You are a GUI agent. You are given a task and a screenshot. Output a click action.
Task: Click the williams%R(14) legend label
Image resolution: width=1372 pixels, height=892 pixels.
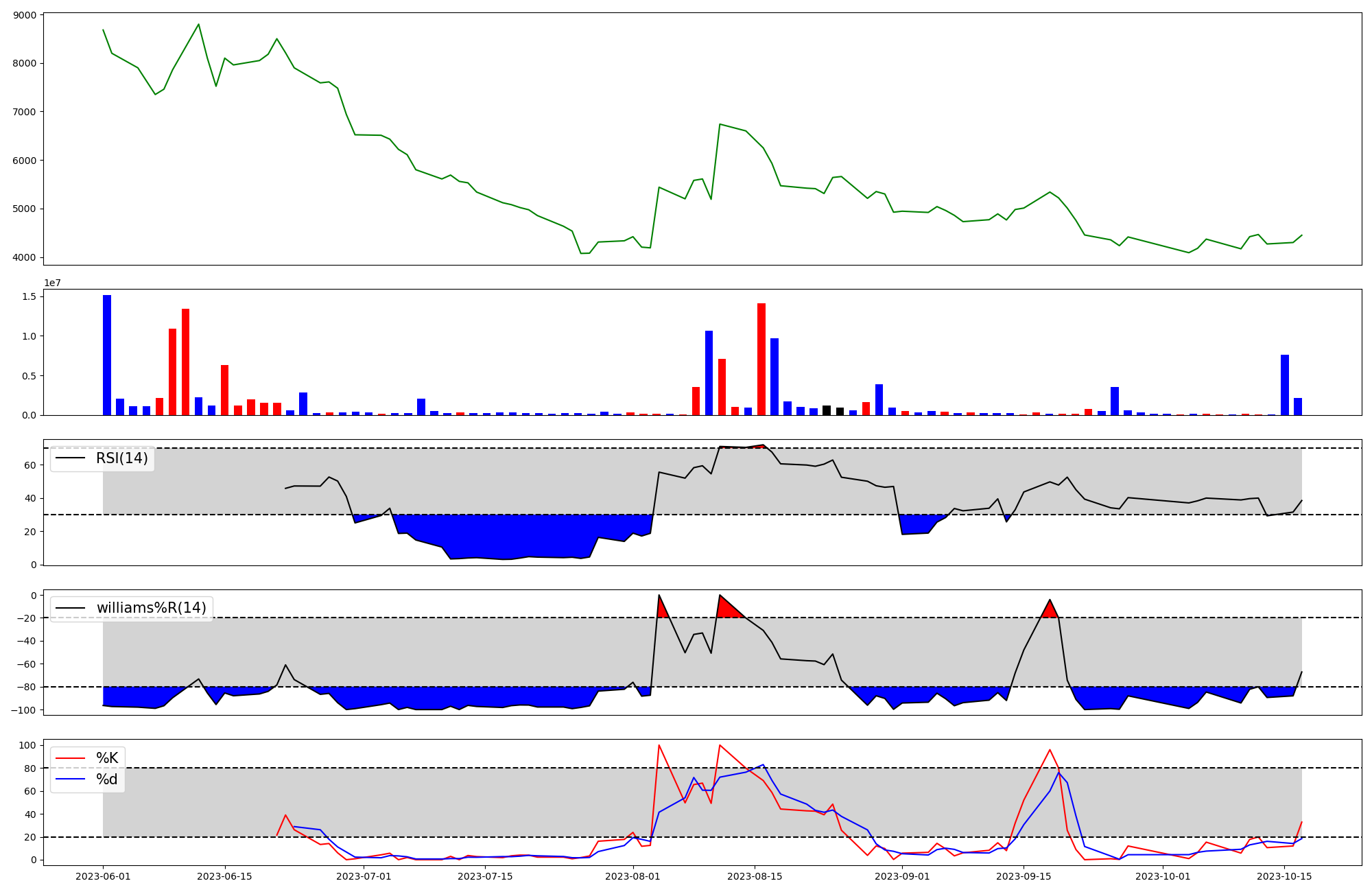[x=151, y=608]
